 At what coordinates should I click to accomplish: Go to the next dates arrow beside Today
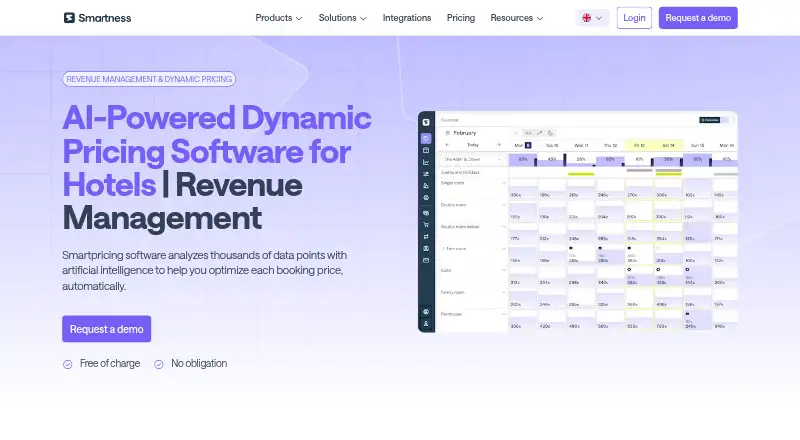click(x=498, y=145)
